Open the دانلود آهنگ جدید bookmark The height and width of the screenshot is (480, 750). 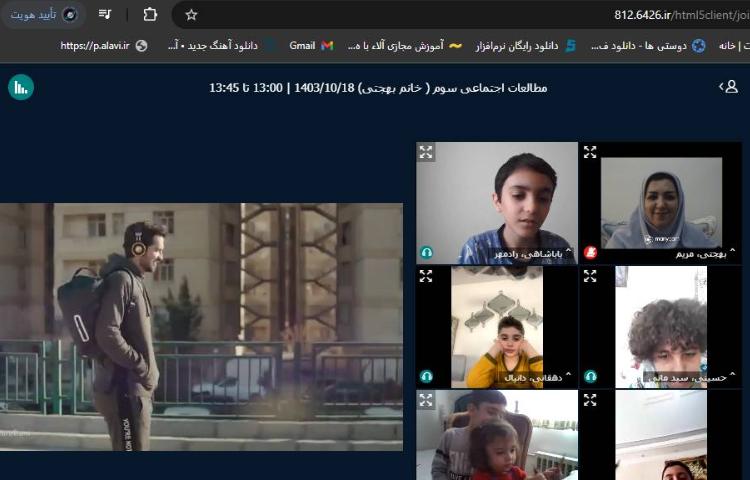coord(221,45)
